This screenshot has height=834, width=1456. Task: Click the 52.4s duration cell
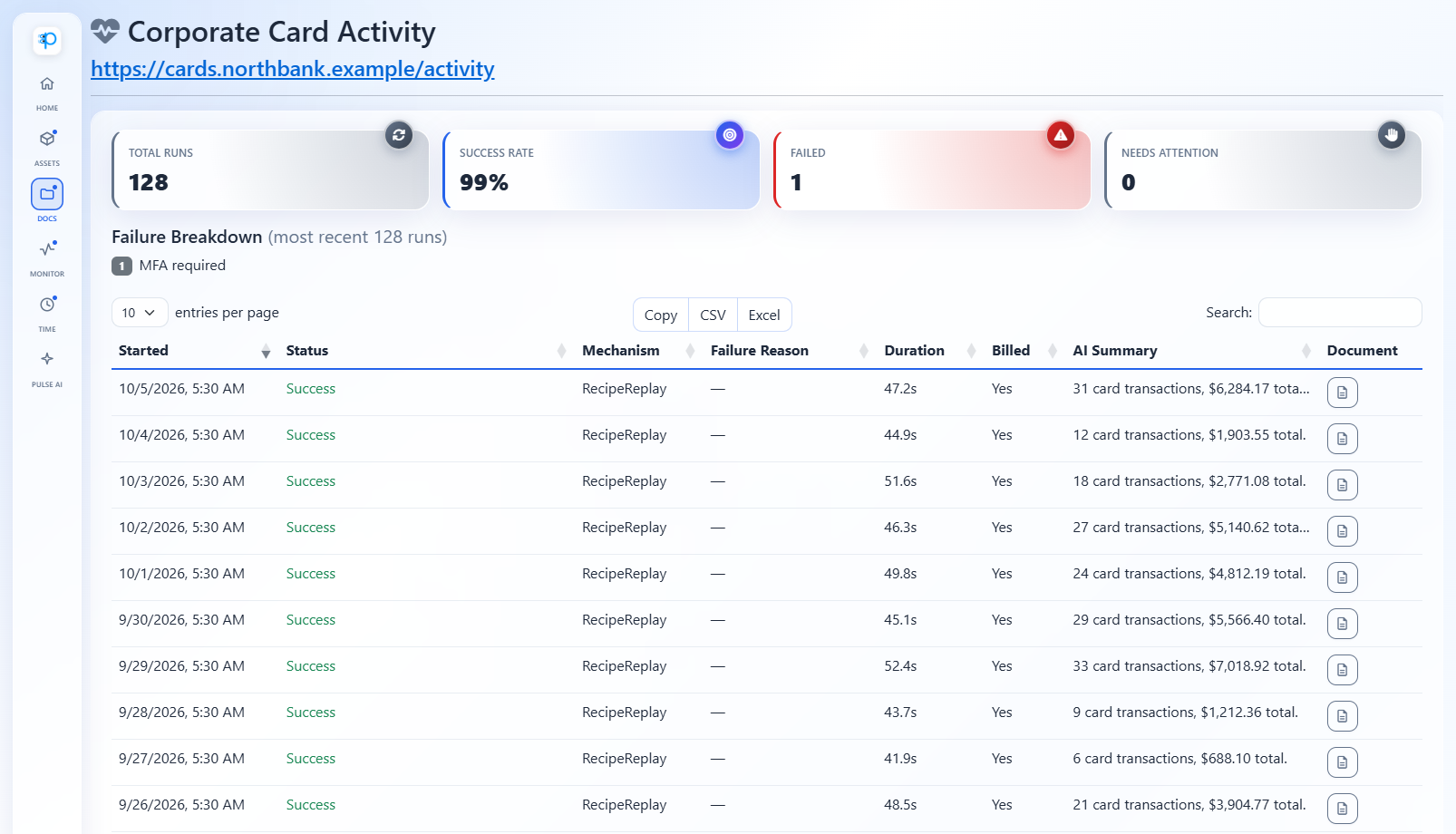click(900, 666)
